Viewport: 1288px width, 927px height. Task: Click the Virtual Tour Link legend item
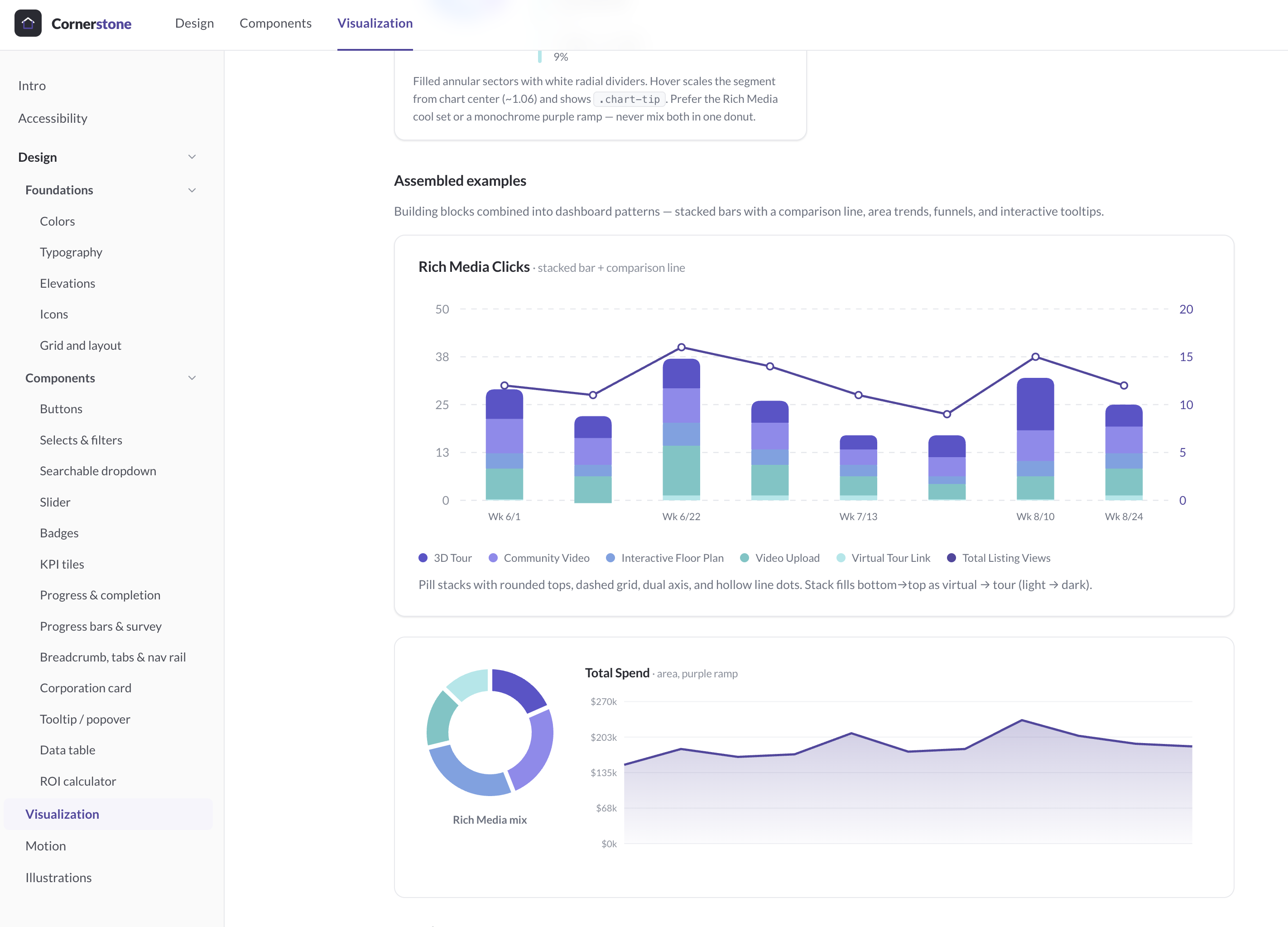pos(883,558)
